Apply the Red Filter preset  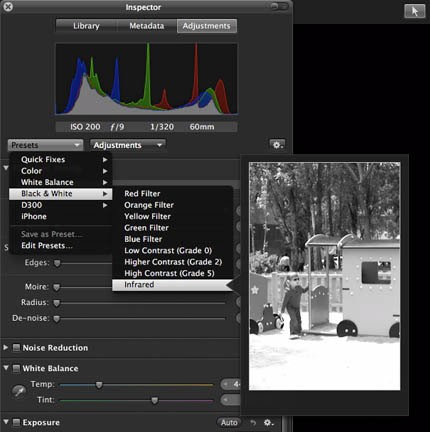point(172,194)
